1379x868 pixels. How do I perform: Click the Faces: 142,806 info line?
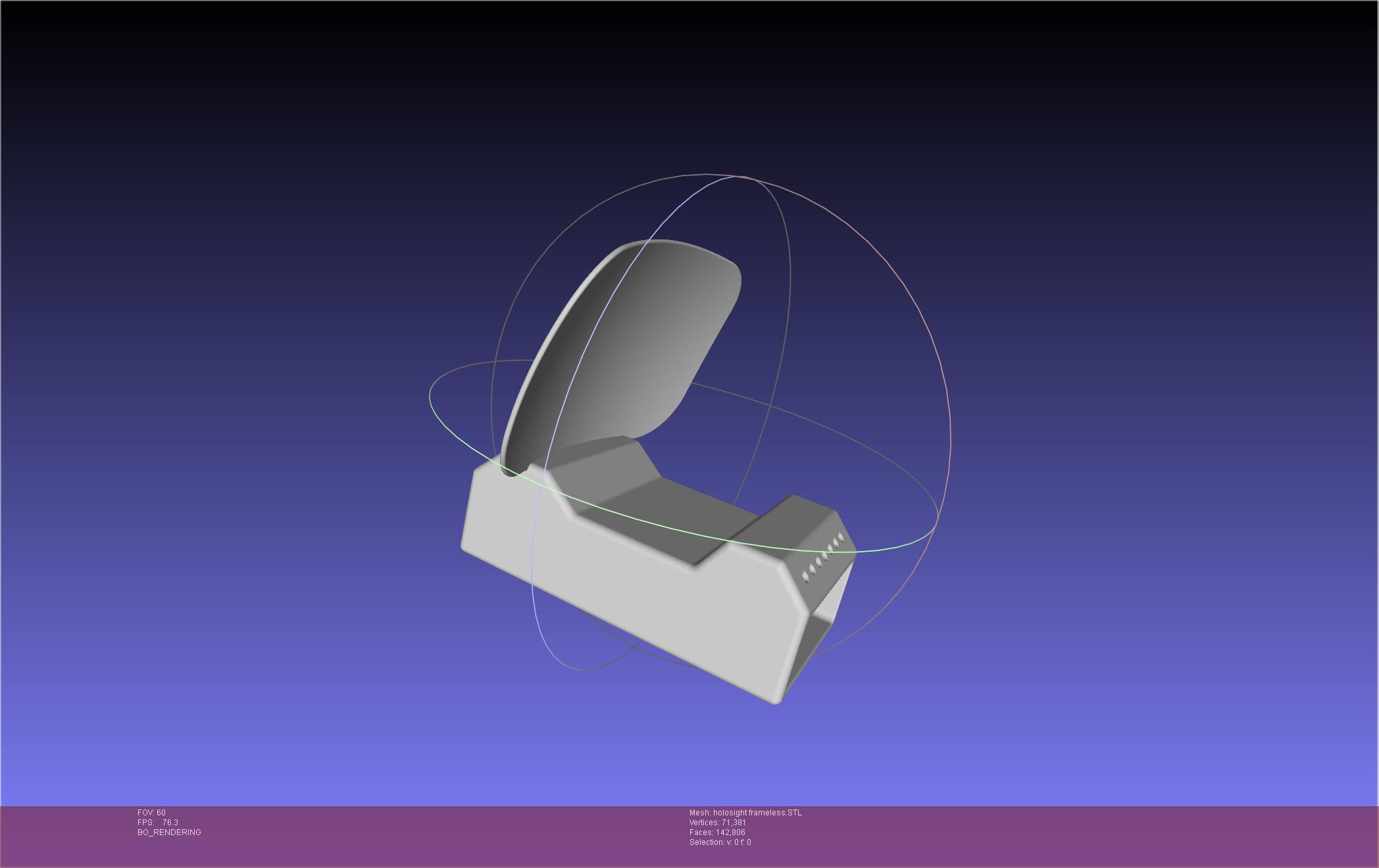click(717, 832)
